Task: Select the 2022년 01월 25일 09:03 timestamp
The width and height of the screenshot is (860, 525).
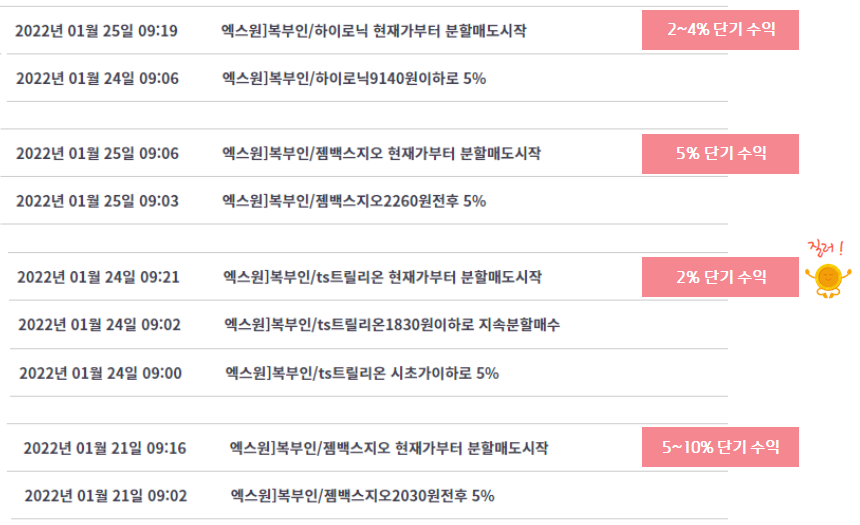Action: click(x=97, y=201)
